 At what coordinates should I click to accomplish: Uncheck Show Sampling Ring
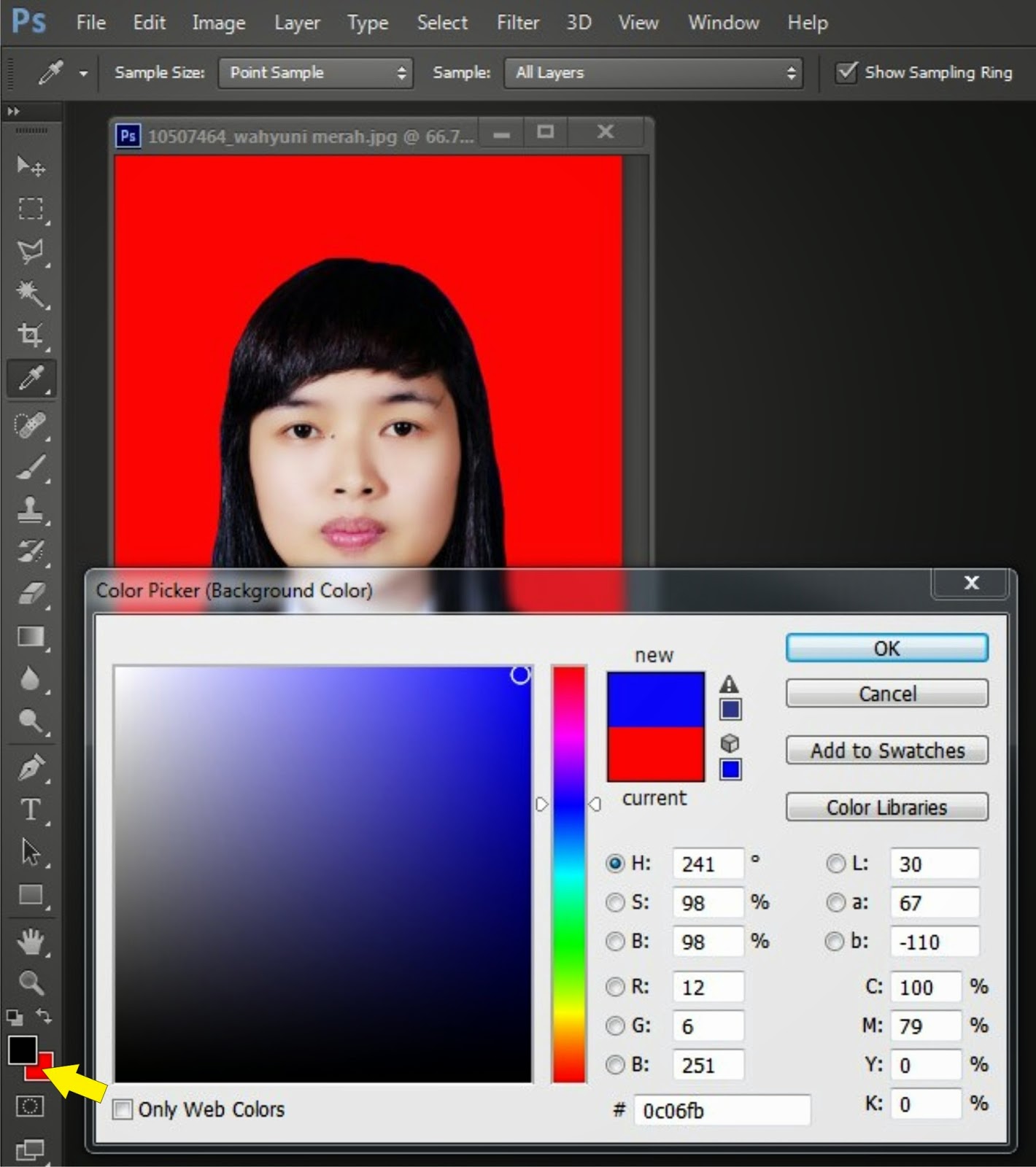pyautogui.click(x=846, y=72)
